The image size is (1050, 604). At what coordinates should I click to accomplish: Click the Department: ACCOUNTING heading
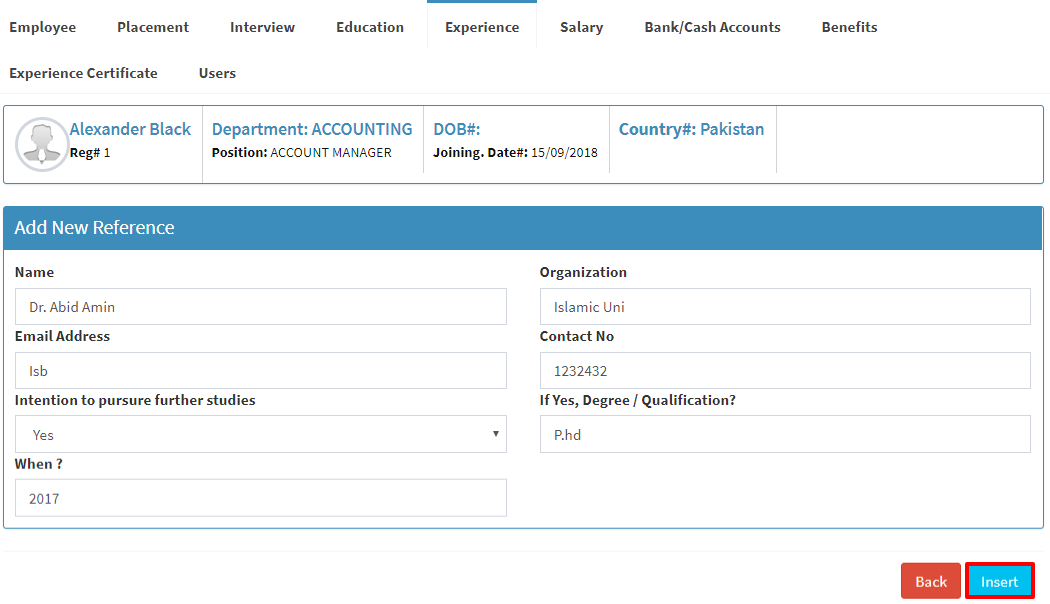312,129
